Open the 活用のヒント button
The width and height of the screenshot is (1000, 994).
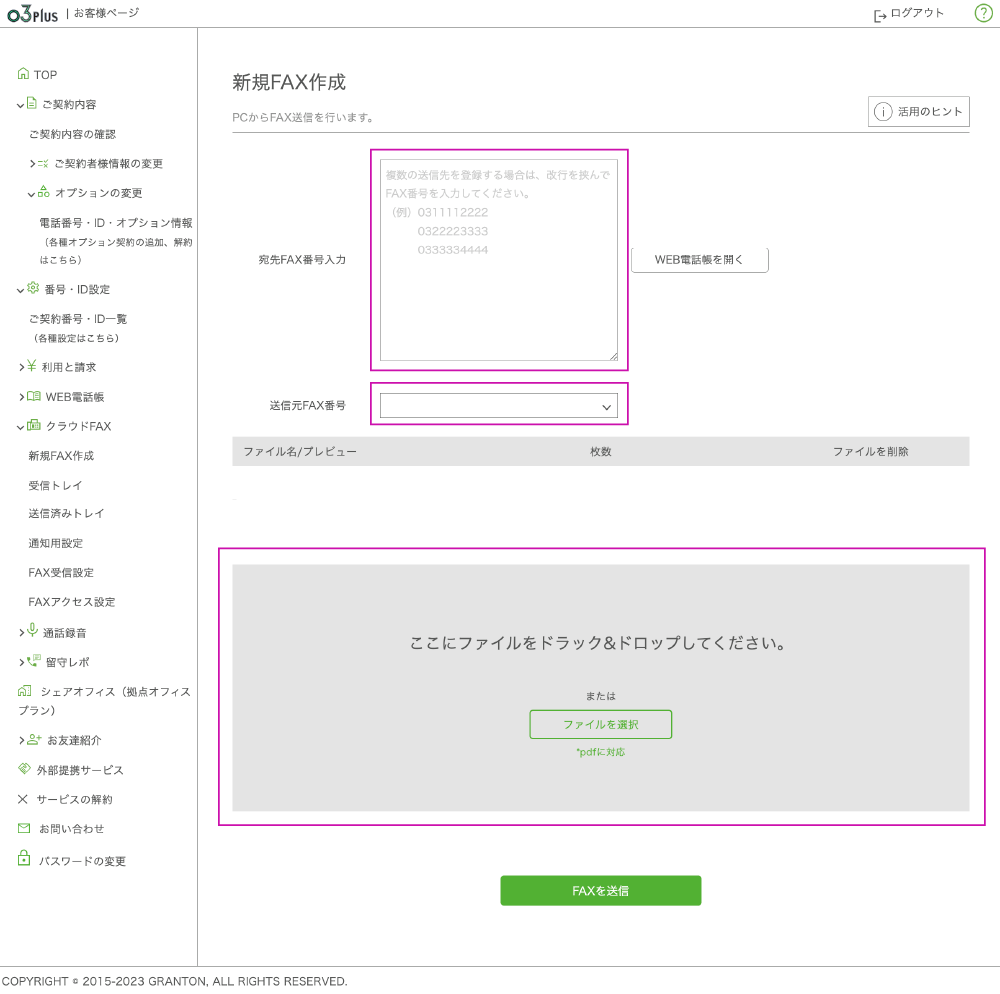tap(918, 112)
